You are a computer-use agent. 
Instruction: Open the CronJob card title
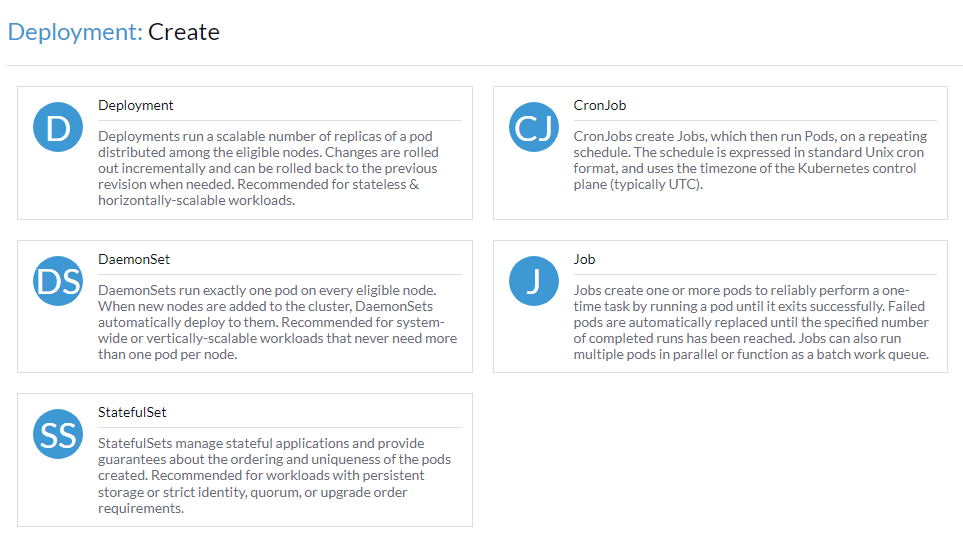pos(600,105)
